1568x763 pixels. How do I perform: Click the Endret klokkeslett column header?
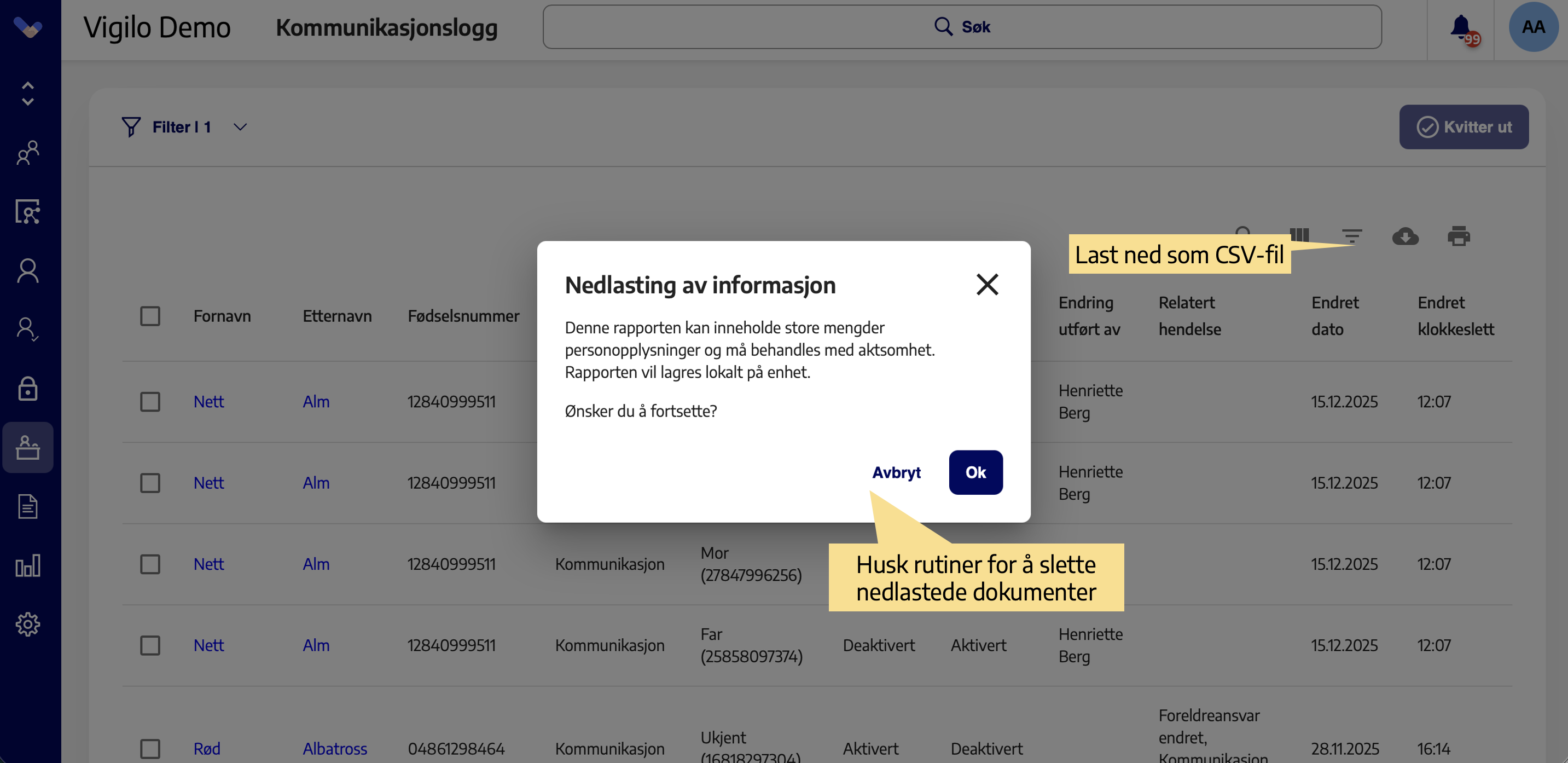pyautogui.click(x=1455, y=316)
